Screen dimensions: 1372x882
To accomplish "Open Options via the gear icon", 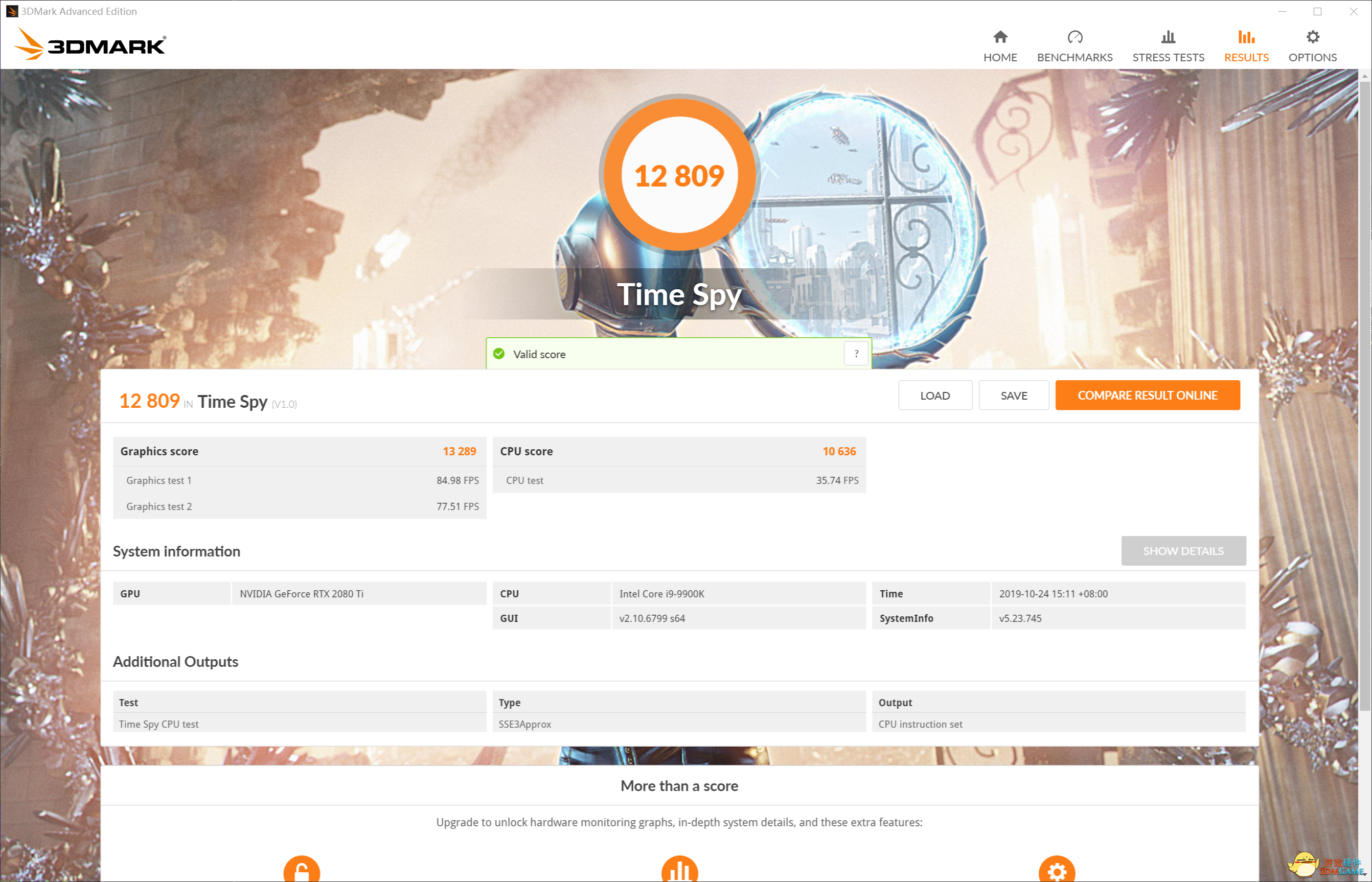I will point(1312,37).
